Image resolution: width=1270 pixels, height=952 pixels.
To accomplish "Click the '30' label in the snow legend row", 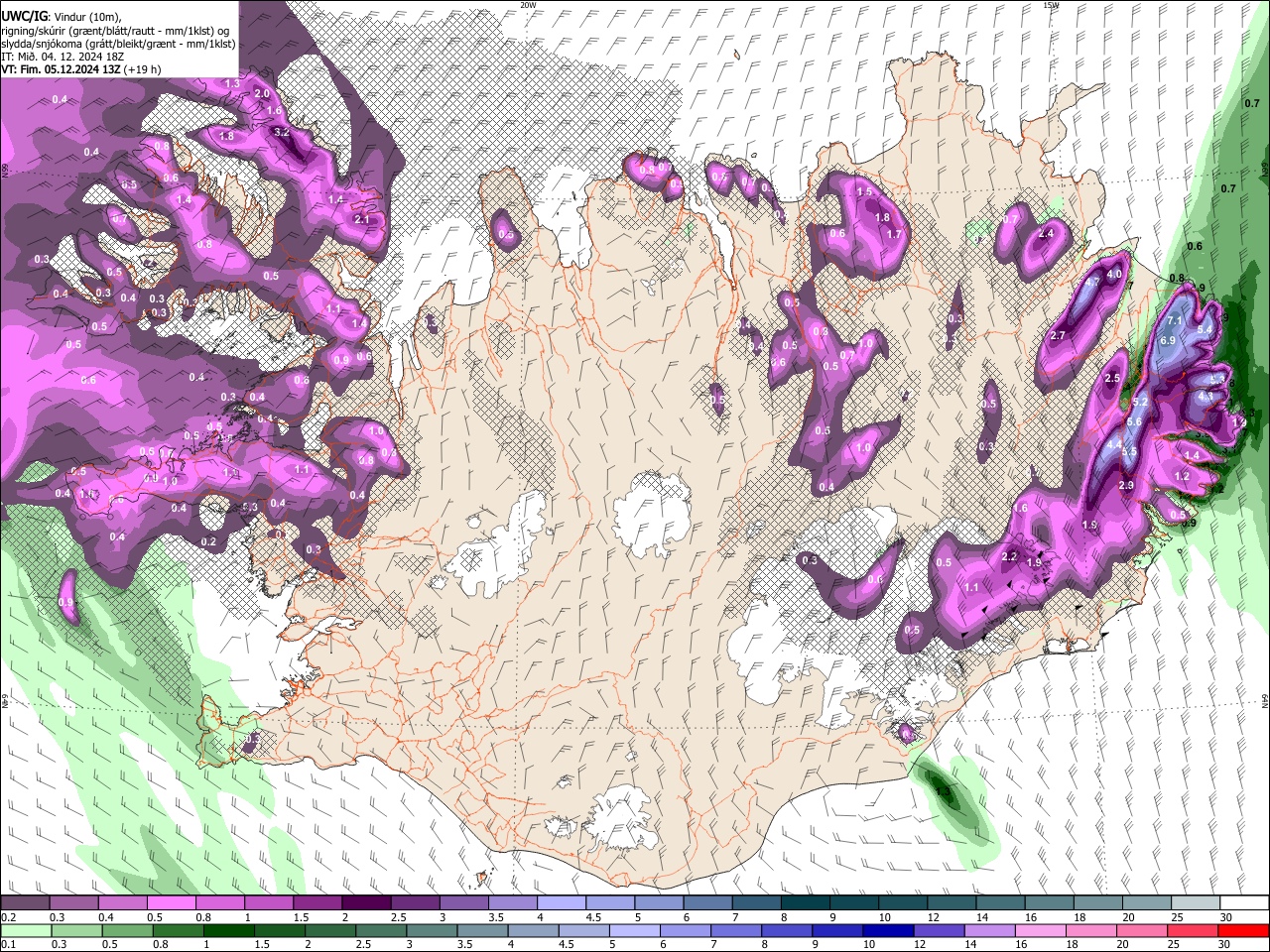I will point(1226,917).
